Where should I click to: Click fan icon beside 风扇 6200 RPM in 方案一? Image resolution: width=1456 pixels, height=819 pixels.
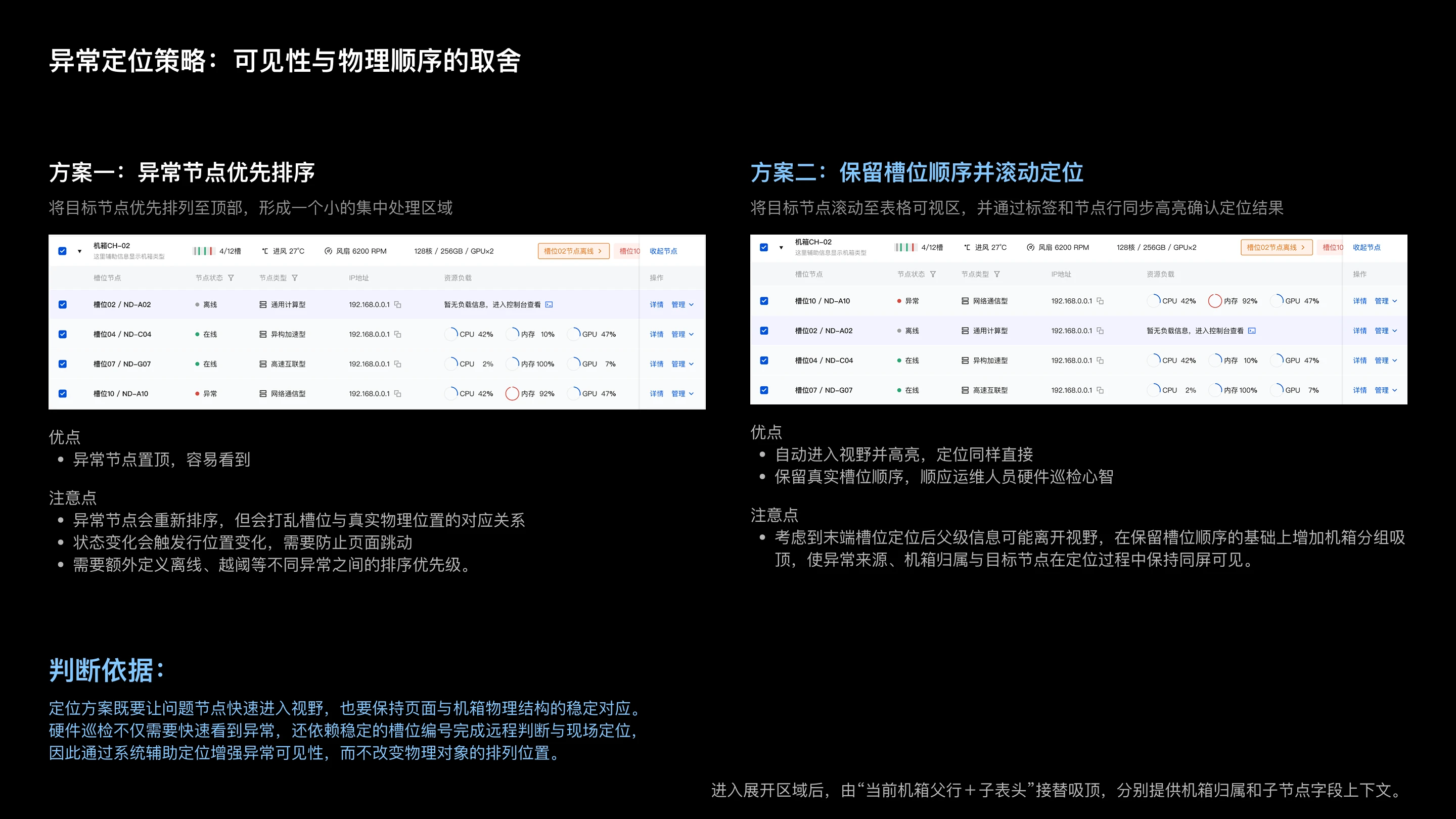[328, 251]
